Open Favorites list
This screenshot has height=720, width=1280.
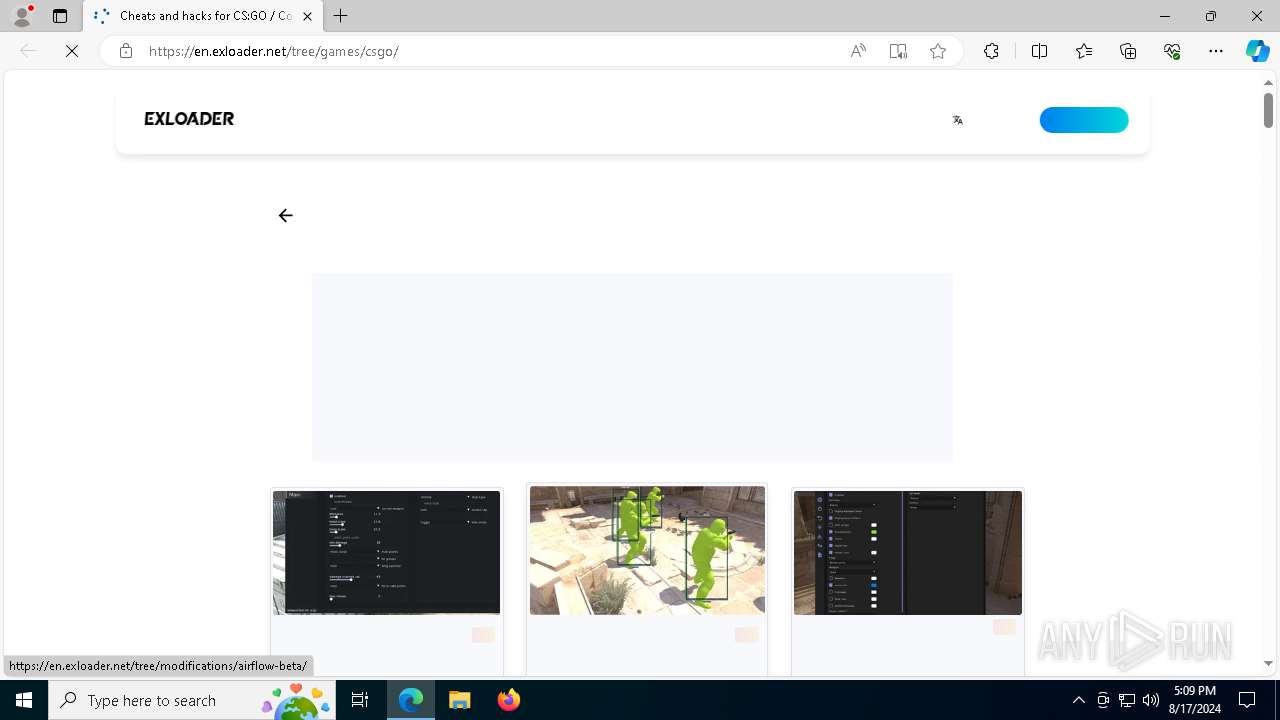coord(1084,51)
